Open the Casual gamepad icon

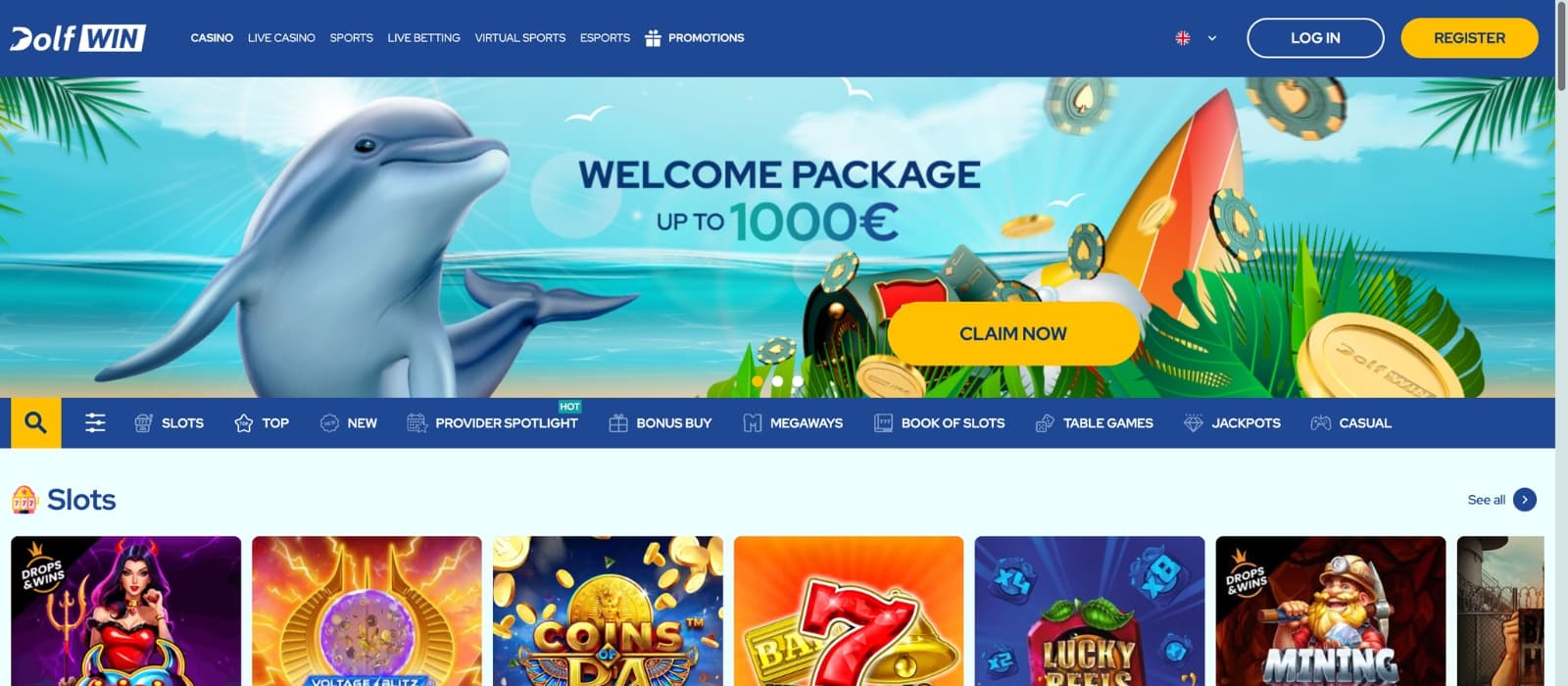pos(1321,422)
